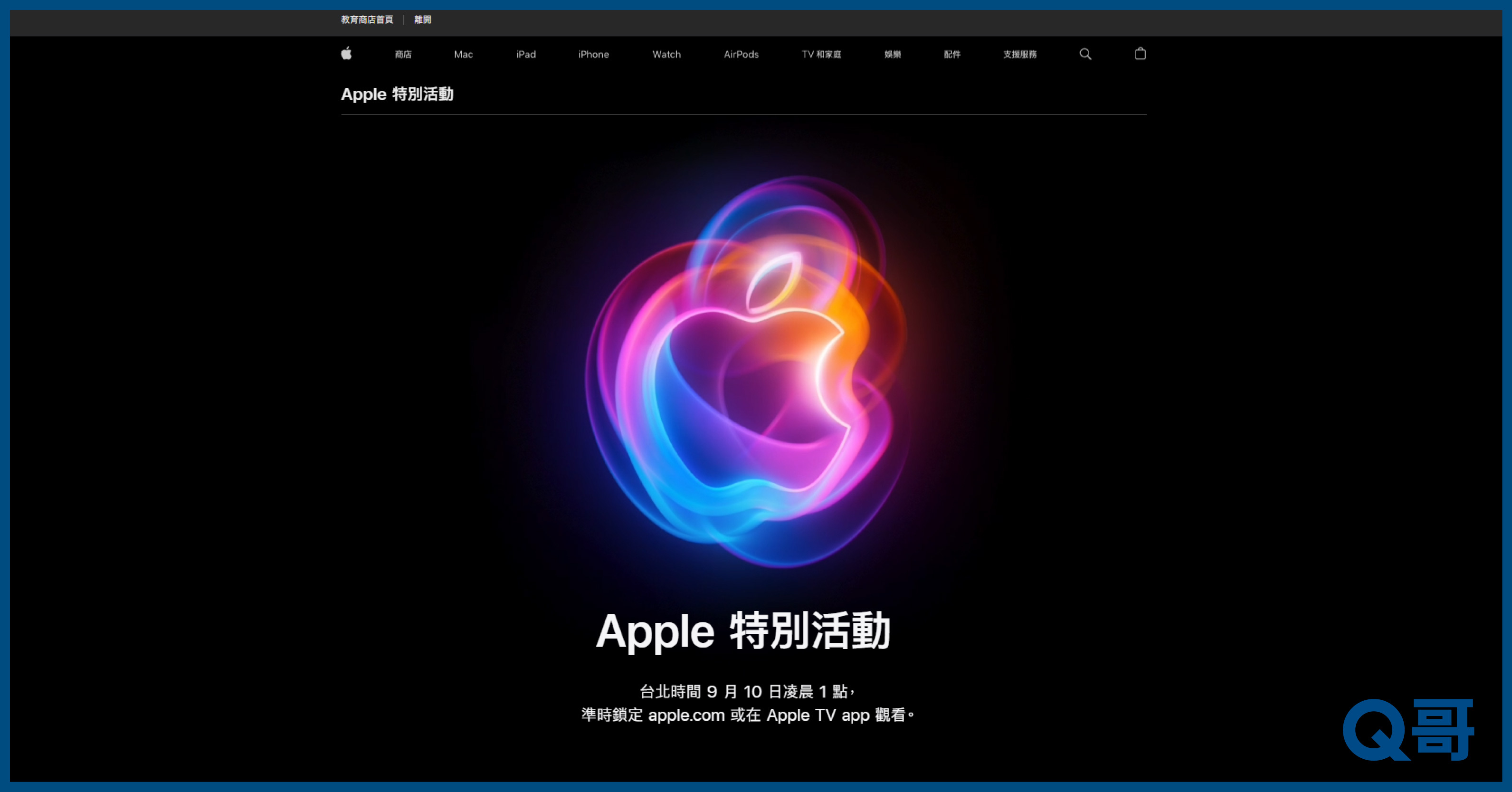Screen dimensions: 1512x792
Task: Open AirPods in the navigation bar
Action: click(x=741, y=55)
